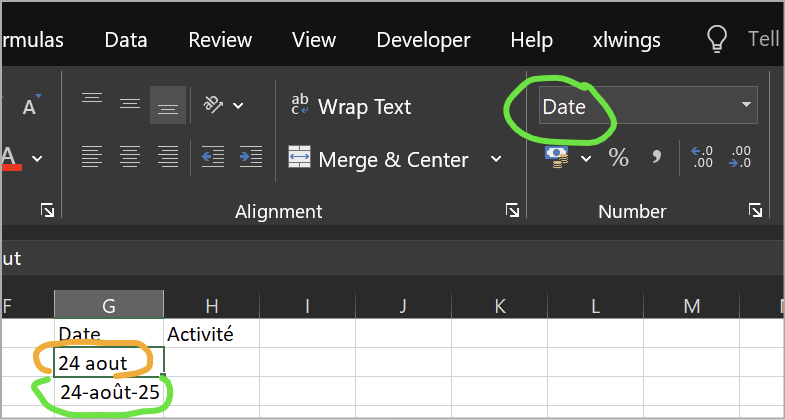Click the Middle Align icon

tap(130, 105)
